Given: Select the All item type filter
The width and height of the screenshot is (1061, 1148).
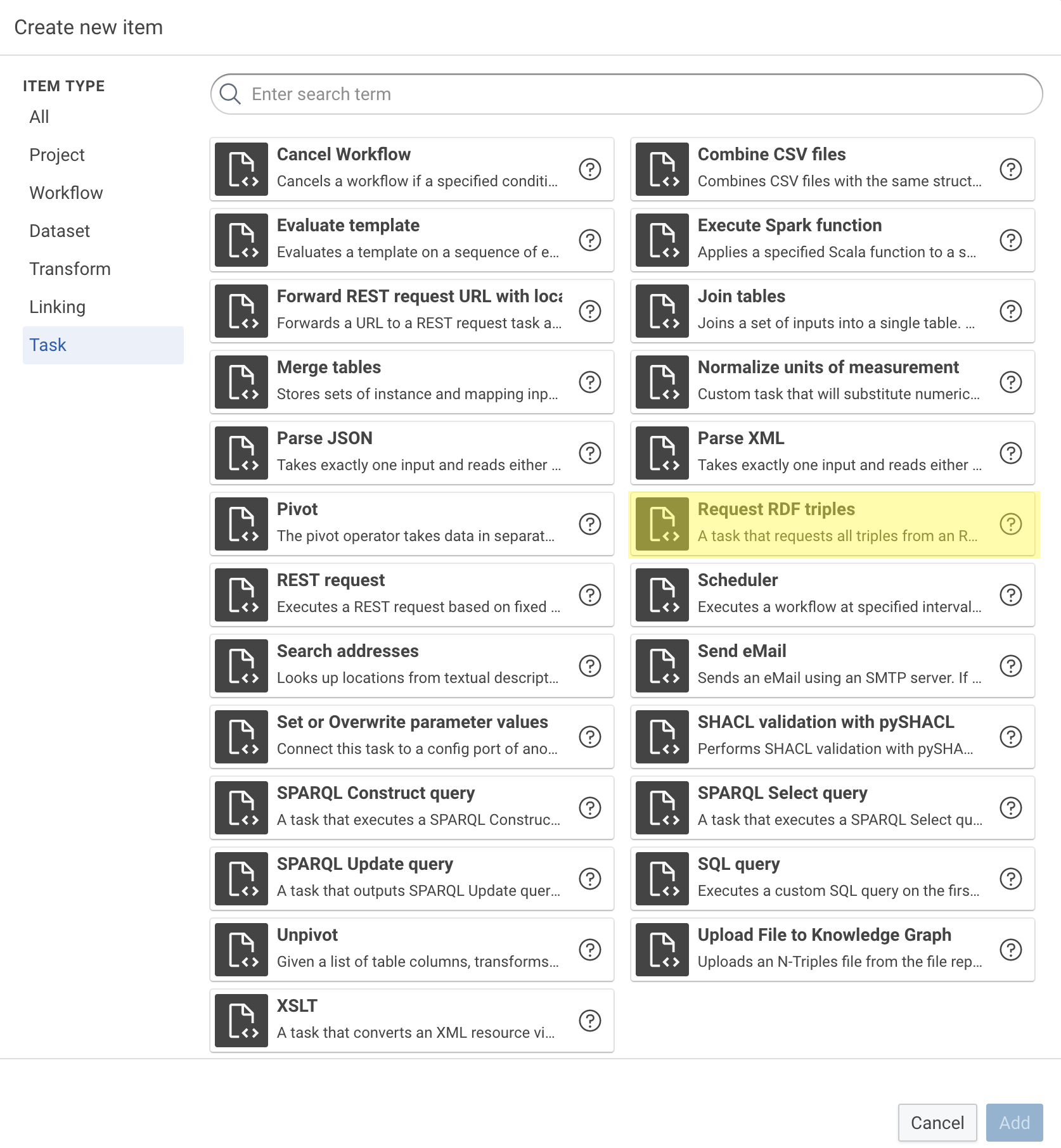Looking at the screenshot, I should pyautogui.click(x=39, y=117).
